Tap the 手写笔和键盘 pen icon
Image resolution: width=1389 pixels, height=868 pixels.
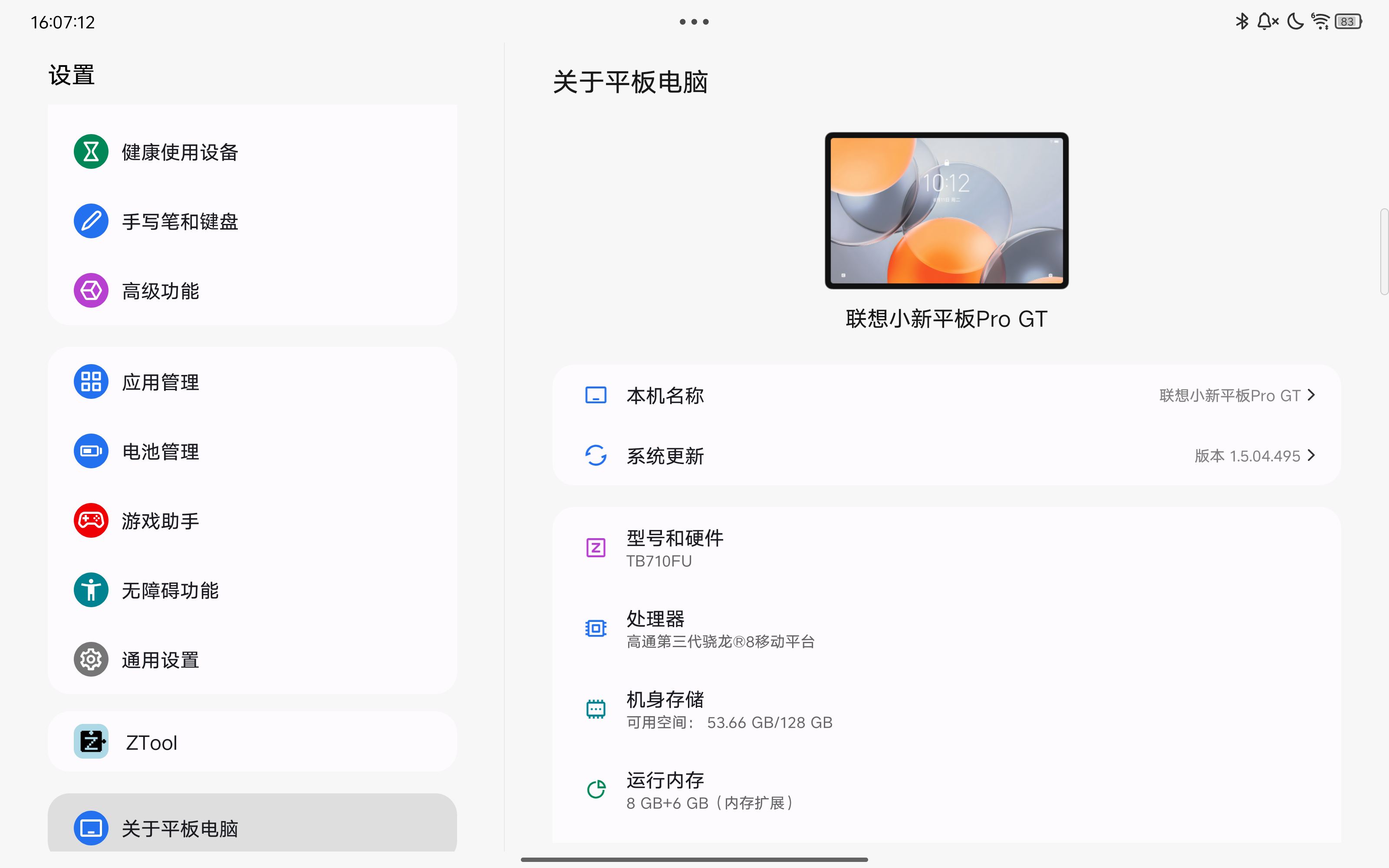click(x=91, y=221)
